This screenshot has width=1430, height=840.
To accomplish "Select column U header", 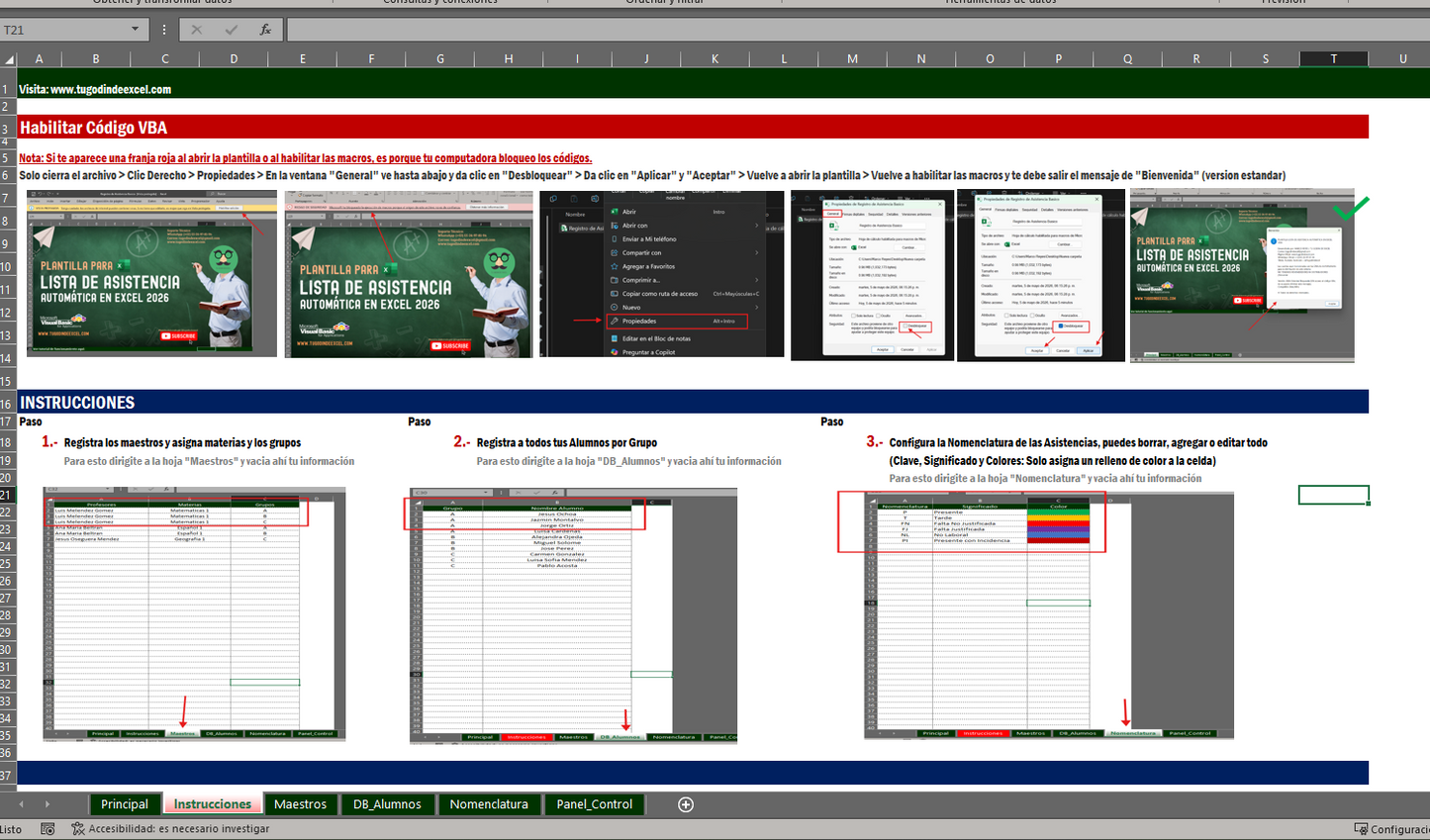I will click(1402, 59).
